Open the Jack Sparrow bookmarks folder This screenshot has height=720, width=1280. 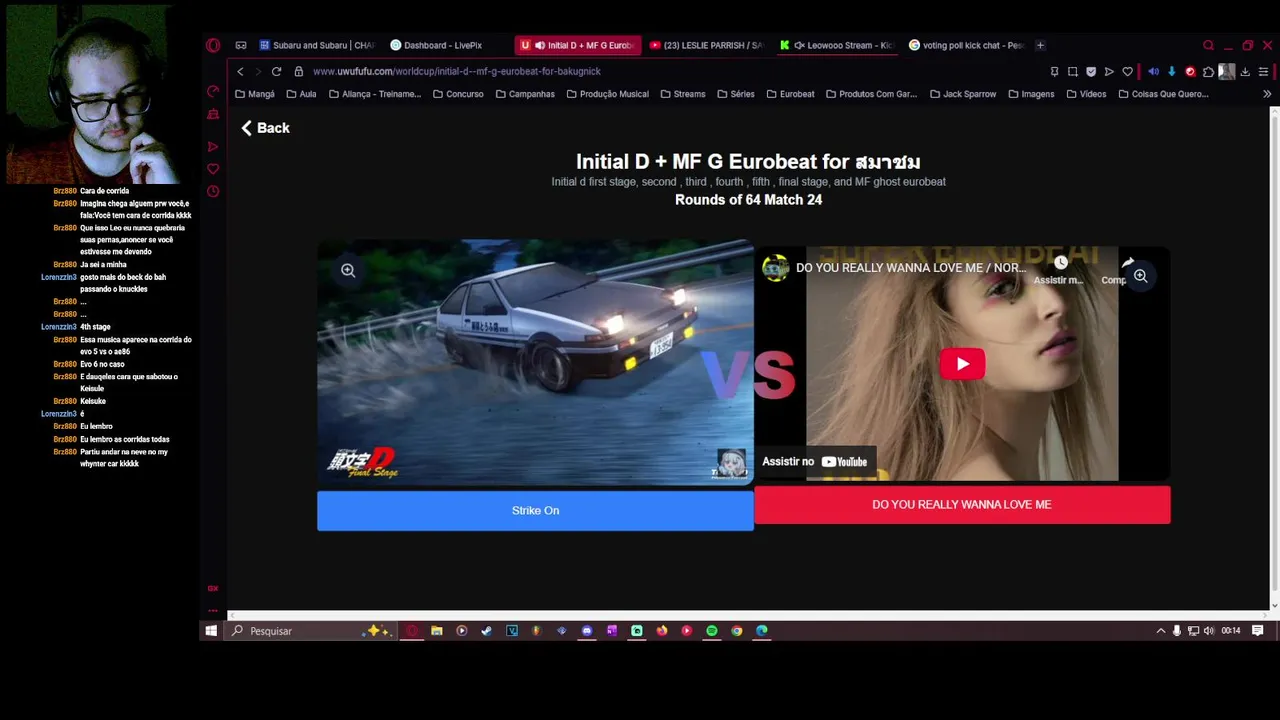[962, 94]
